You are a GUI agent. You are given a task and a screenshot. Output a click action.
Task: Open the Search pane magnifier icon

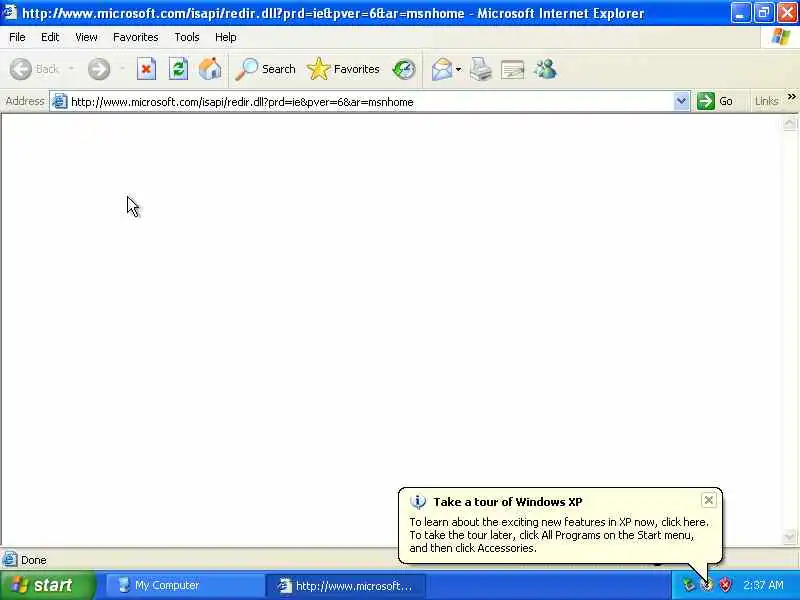point(246,69)
